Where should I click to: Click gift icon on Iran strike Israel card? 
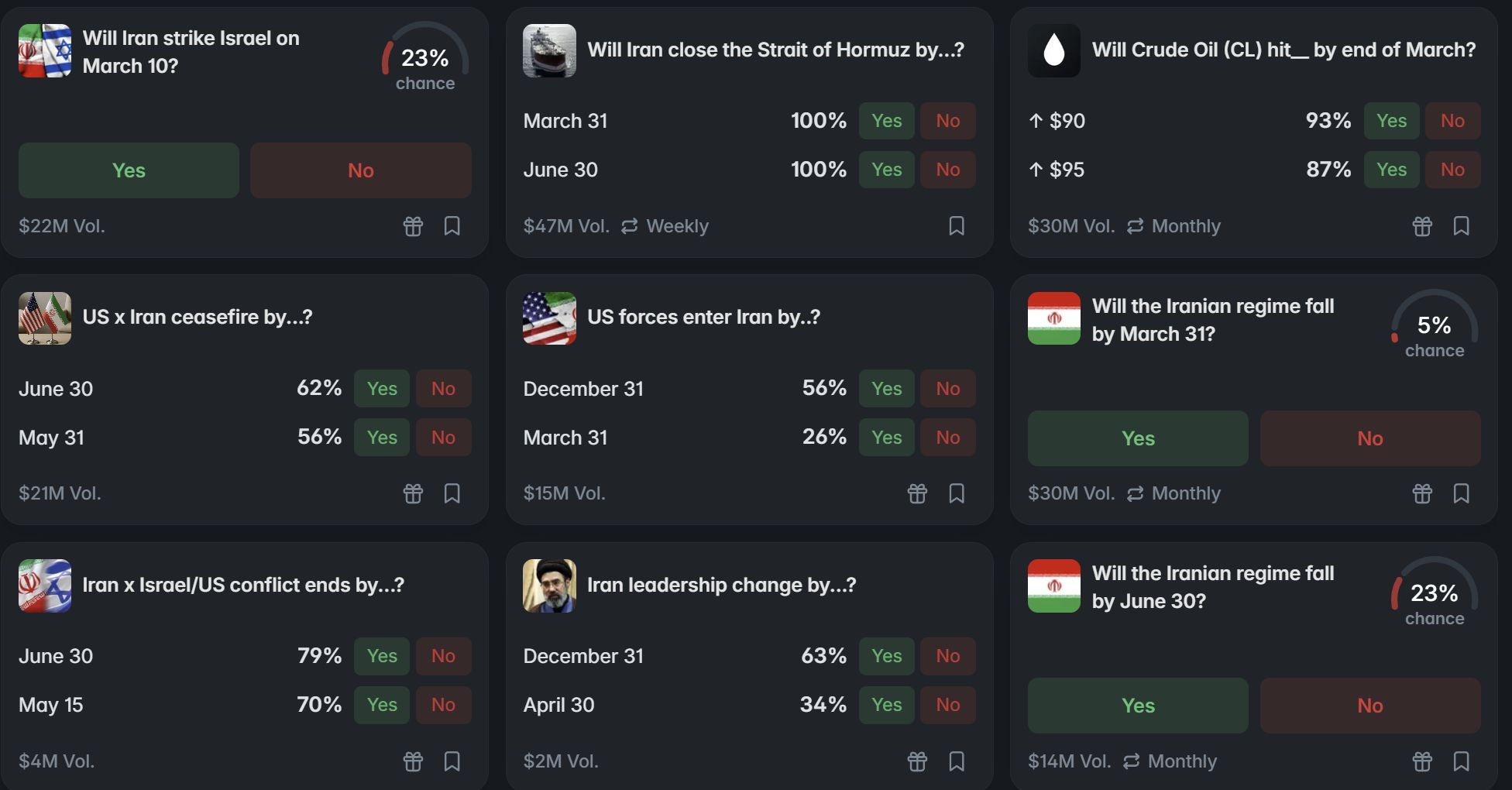coord(413,226)
